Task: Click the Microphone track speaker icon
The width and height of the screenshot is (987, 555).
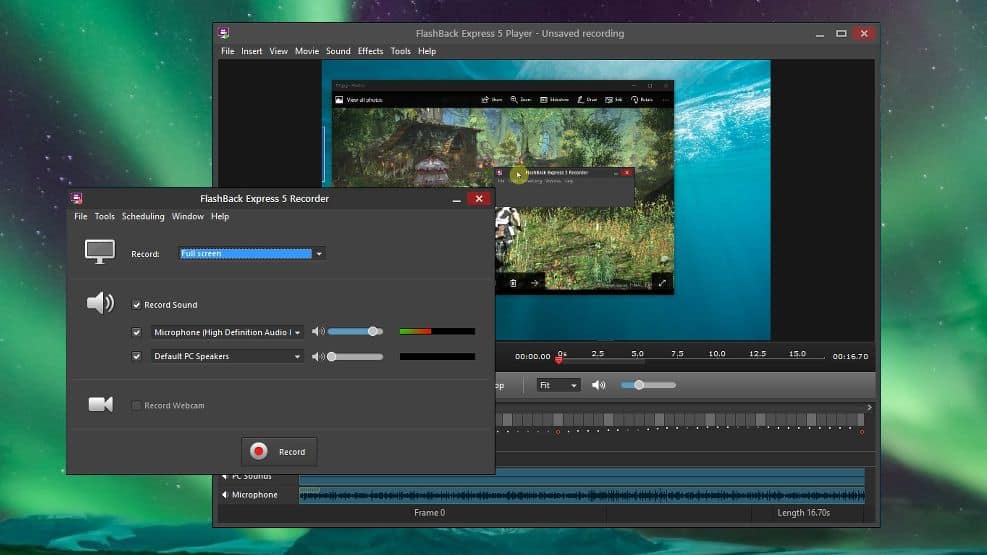Action: [x=224, y=495]
